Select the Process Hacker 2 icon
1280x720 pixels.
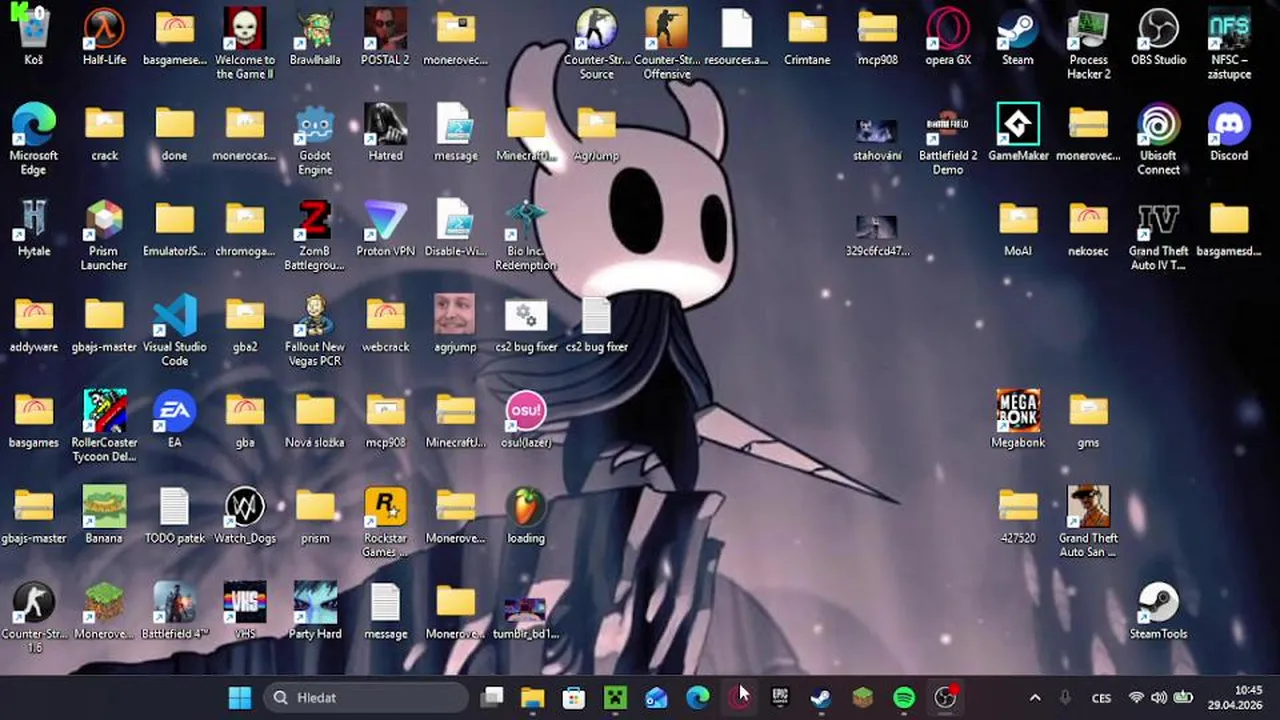point(1088,44)
